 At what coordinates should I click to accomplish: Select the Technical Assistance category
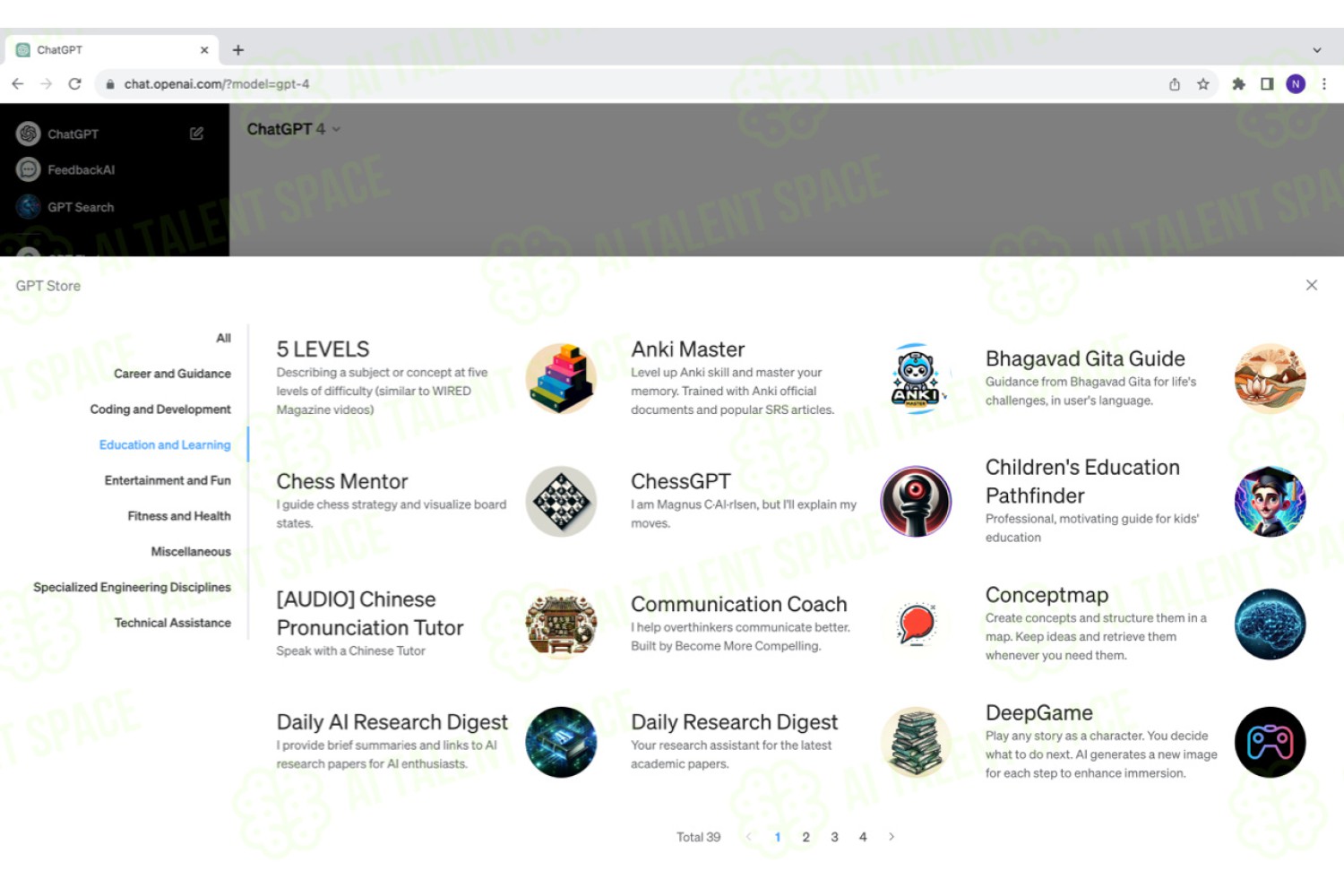(172, 623)
